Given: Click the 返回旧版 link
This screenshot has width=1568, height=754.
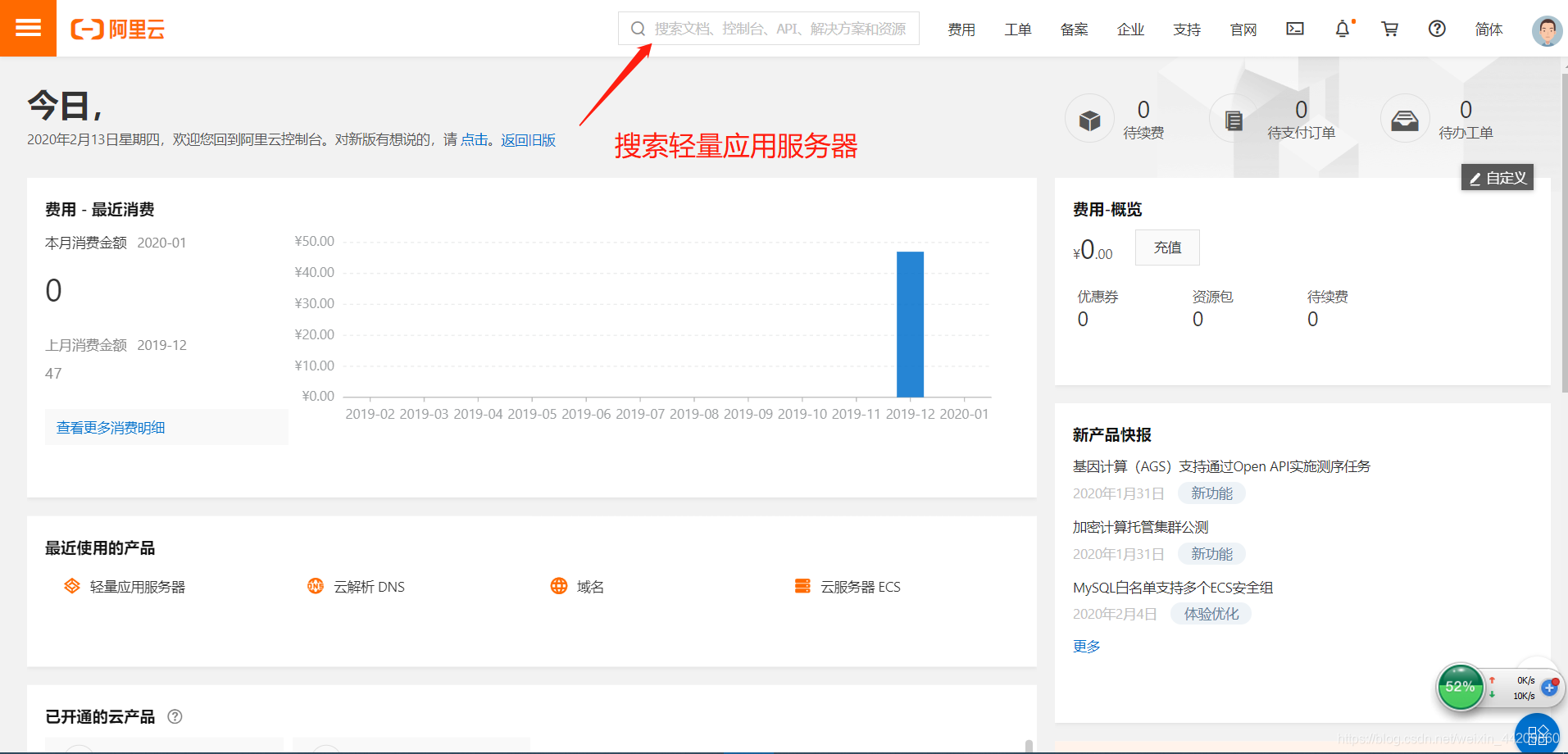Looking at the screenshot, I should [529, 140].
